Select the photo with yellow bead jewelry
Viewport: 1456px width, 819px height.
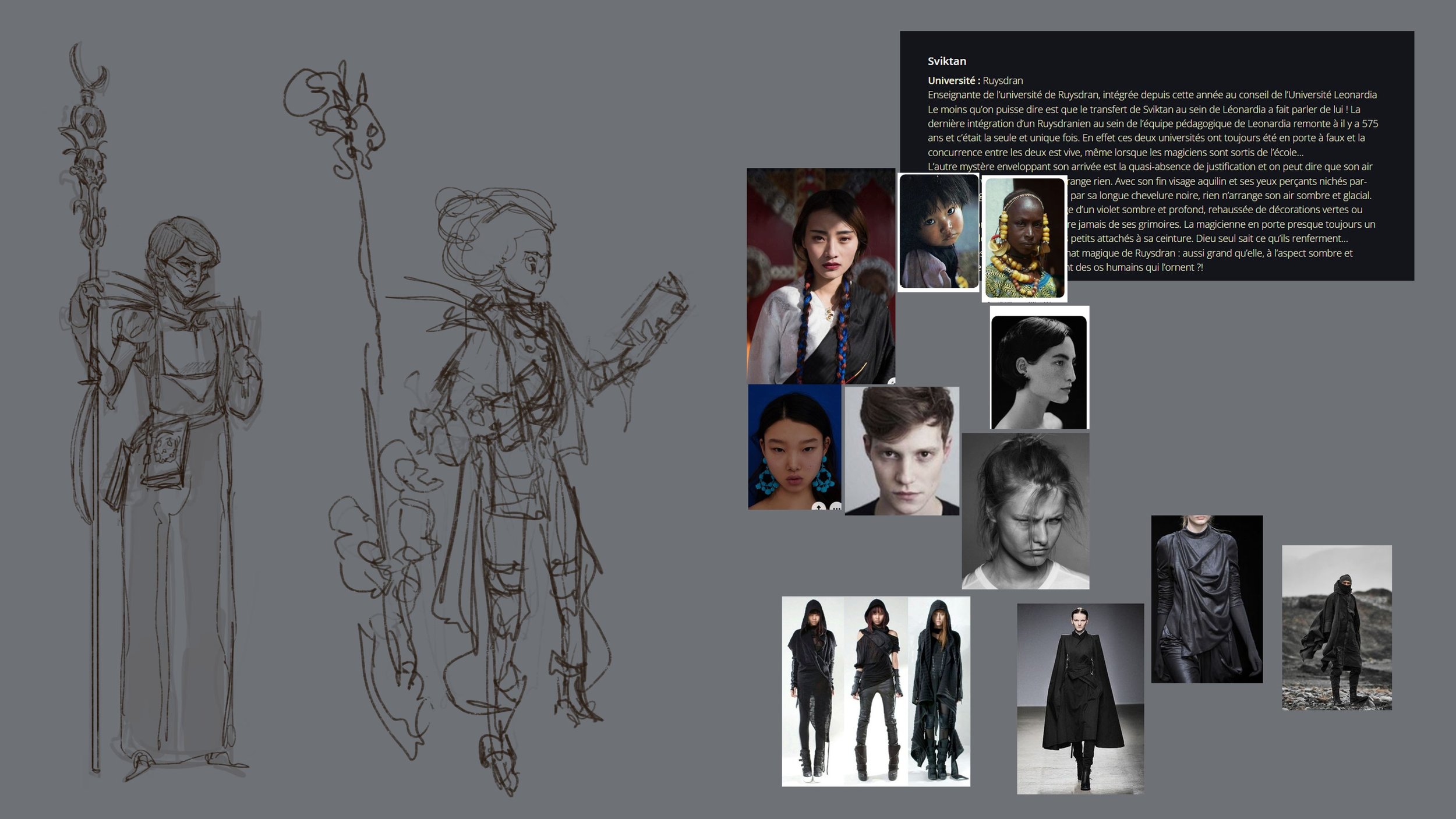click(x=1024, y=238)
